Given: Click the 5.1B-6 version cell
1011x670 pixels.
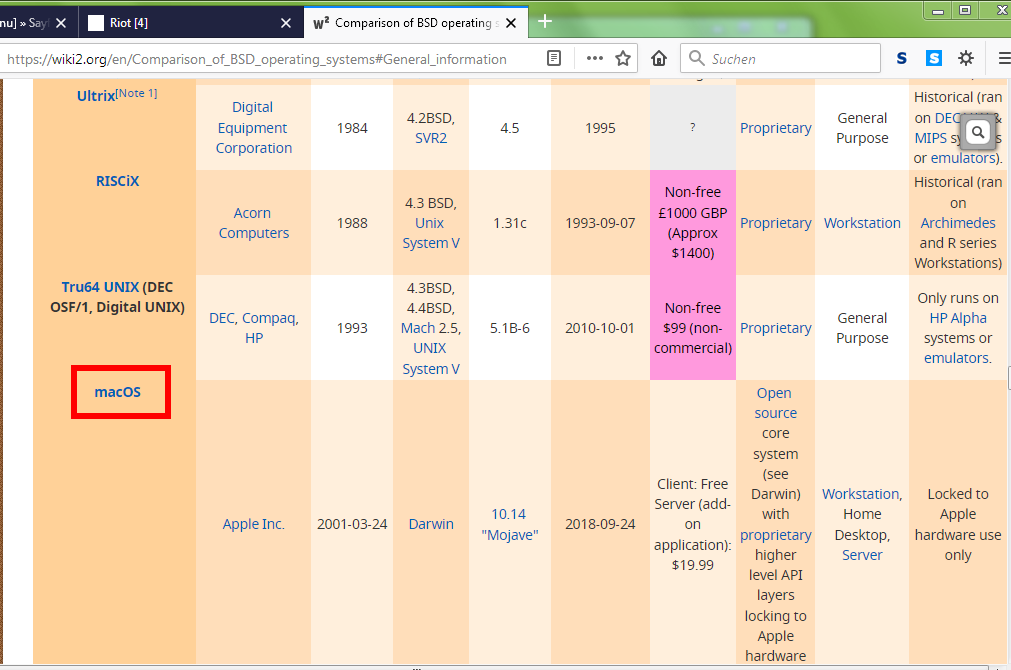Looking at the screenshot, I should pyautogui.click(x=509, y=328).
